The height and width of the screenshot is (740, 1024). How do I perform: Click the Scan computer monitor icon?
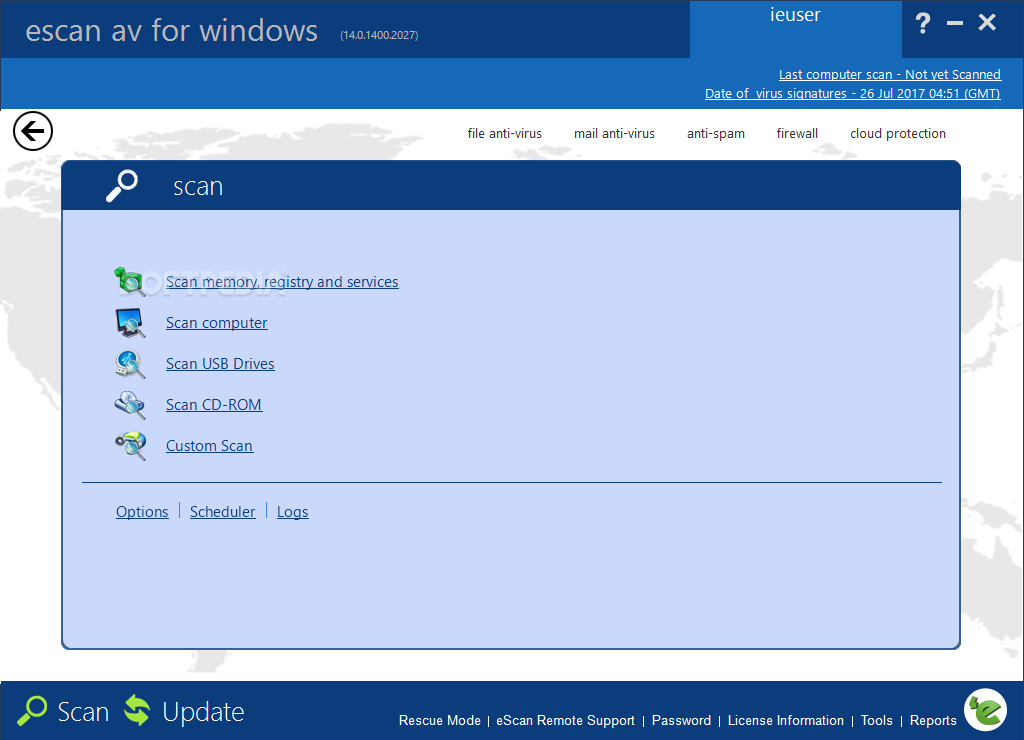131,323
